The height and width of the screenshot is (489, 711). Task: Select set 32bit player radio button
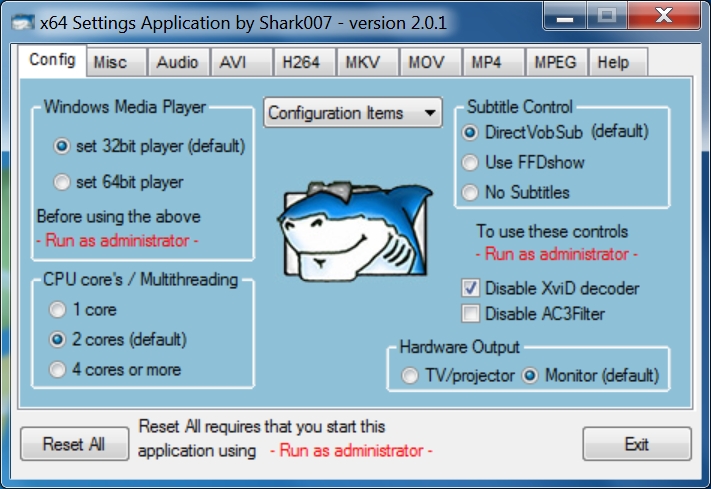coord(63,146)
